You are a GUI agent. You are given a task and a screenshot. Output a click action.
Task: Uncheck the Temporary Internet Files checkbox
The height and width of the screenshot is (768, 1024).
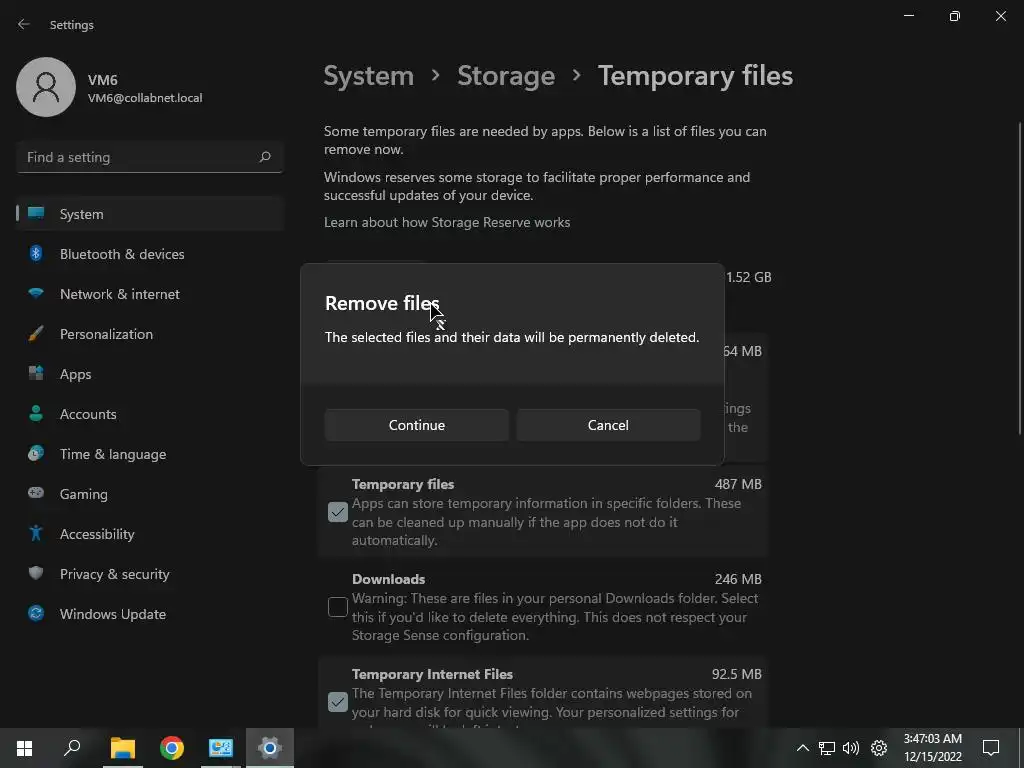338,702
